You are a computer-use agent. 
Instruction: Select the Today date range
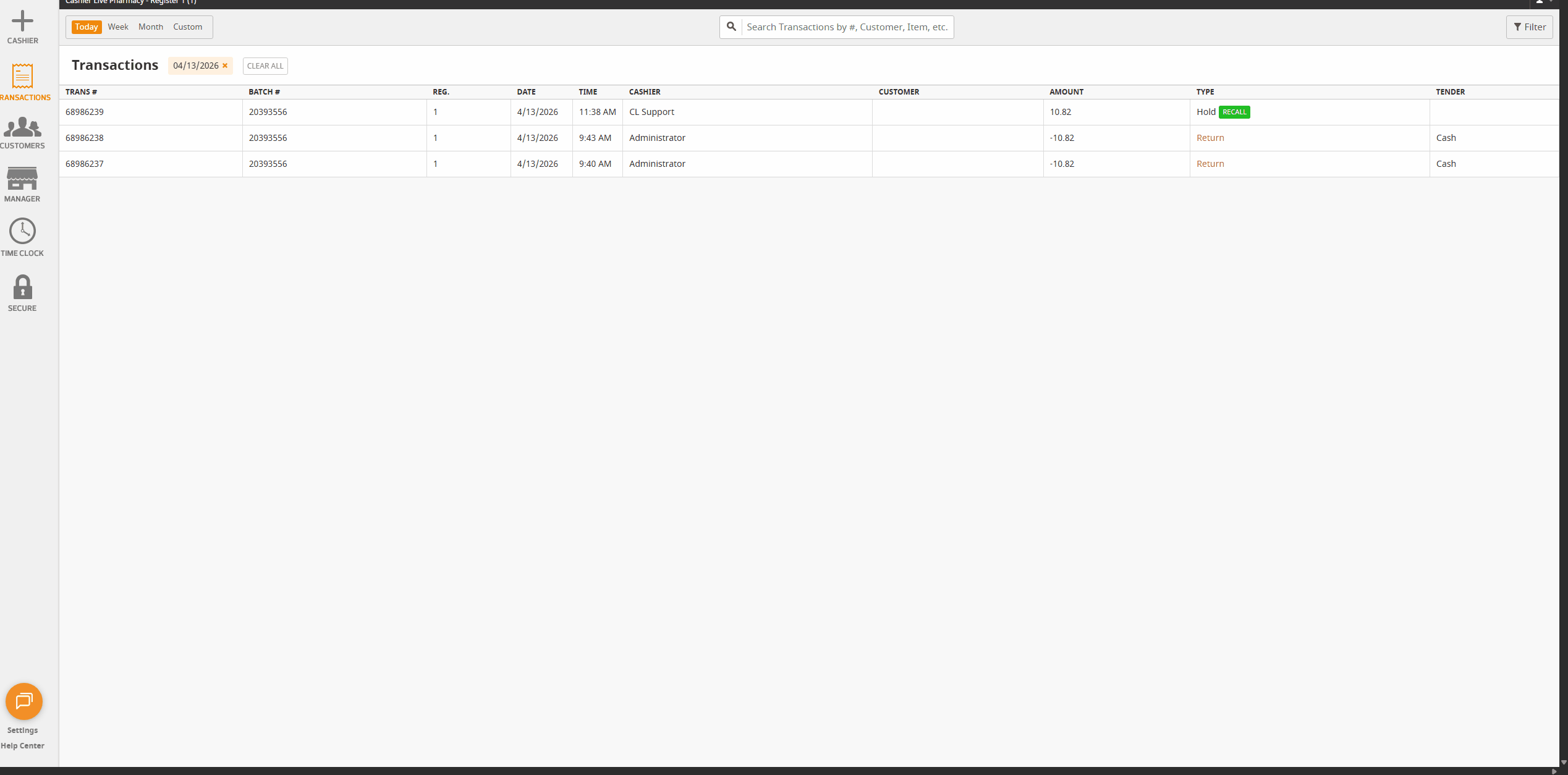87,27
